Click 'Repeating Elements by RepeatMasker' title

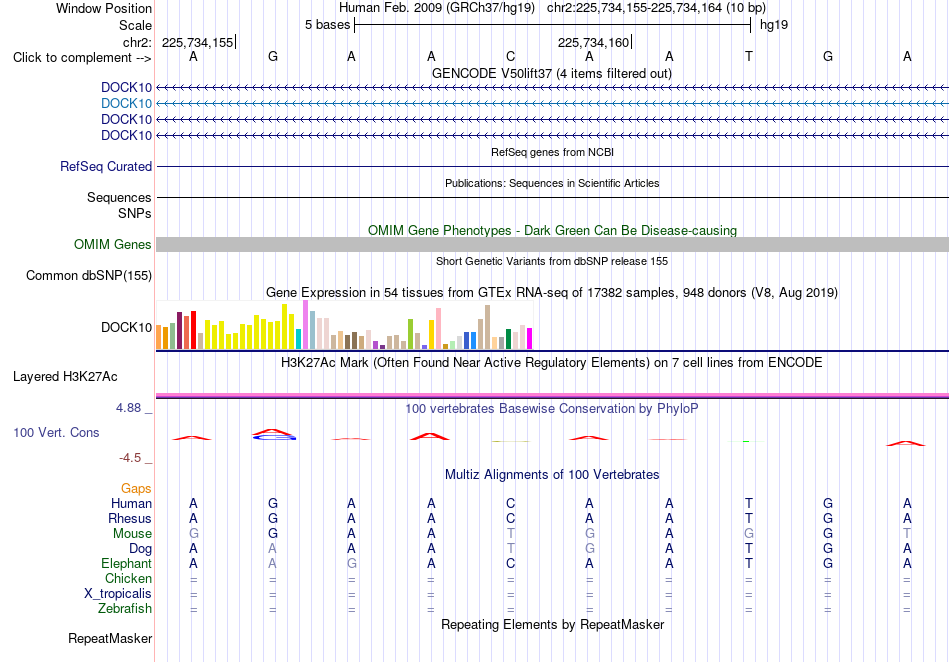click(x=552, y=624)
